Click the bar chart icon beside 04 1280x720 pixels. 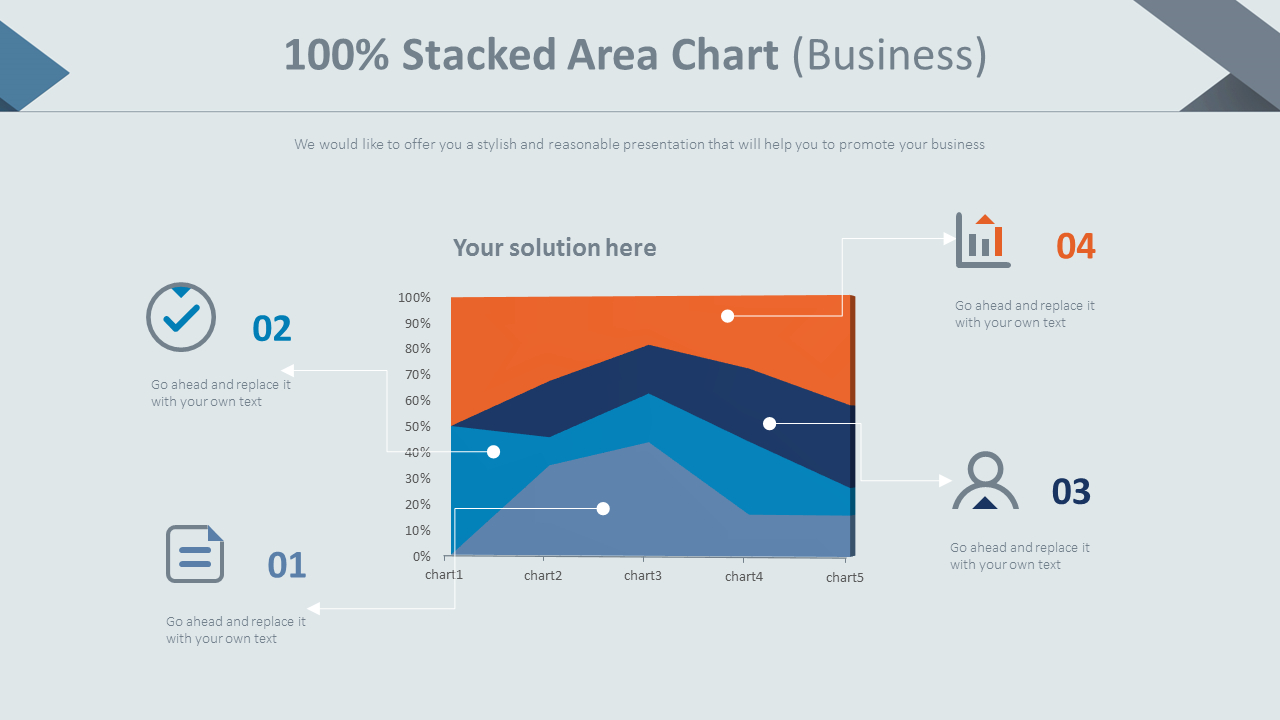pyautogui.click(x=983, y=240)
